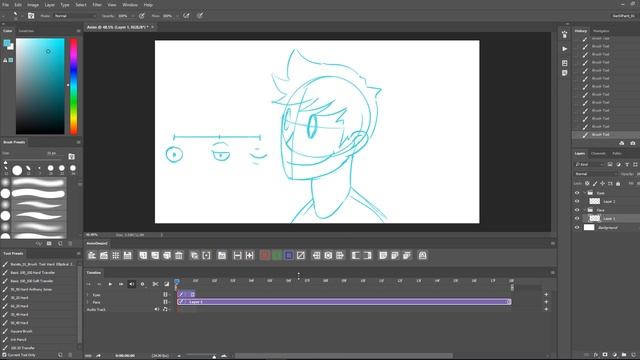The height and width of the screenshot is (360, 640).
Task: Toggle the Brush panel from the options bar
Action: [x=31, y=16]
